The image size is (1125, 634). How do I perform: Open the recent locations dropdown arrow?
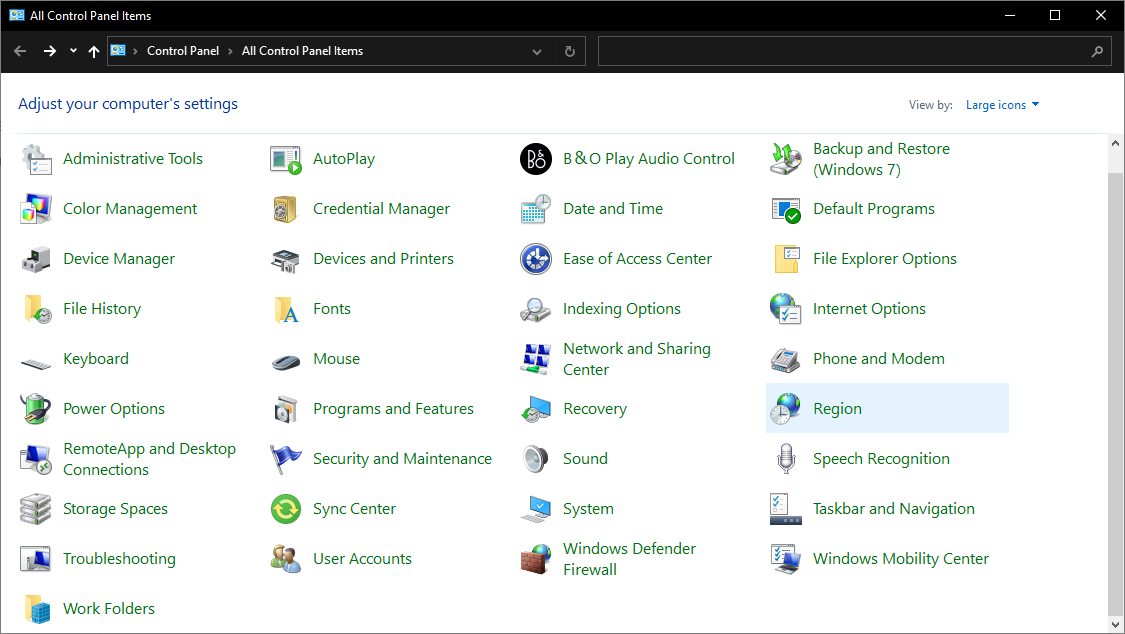point(73,51)
